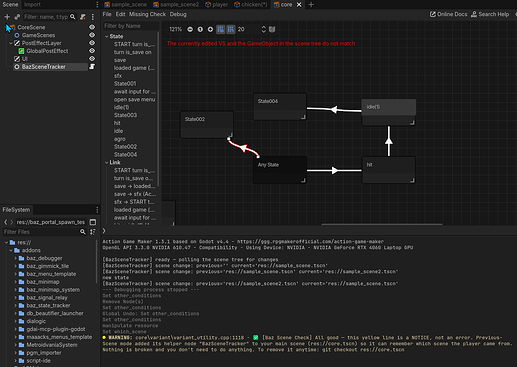Open Online Docs link
This screenshot has height=367, width=517.
click(x=448, y=14)
